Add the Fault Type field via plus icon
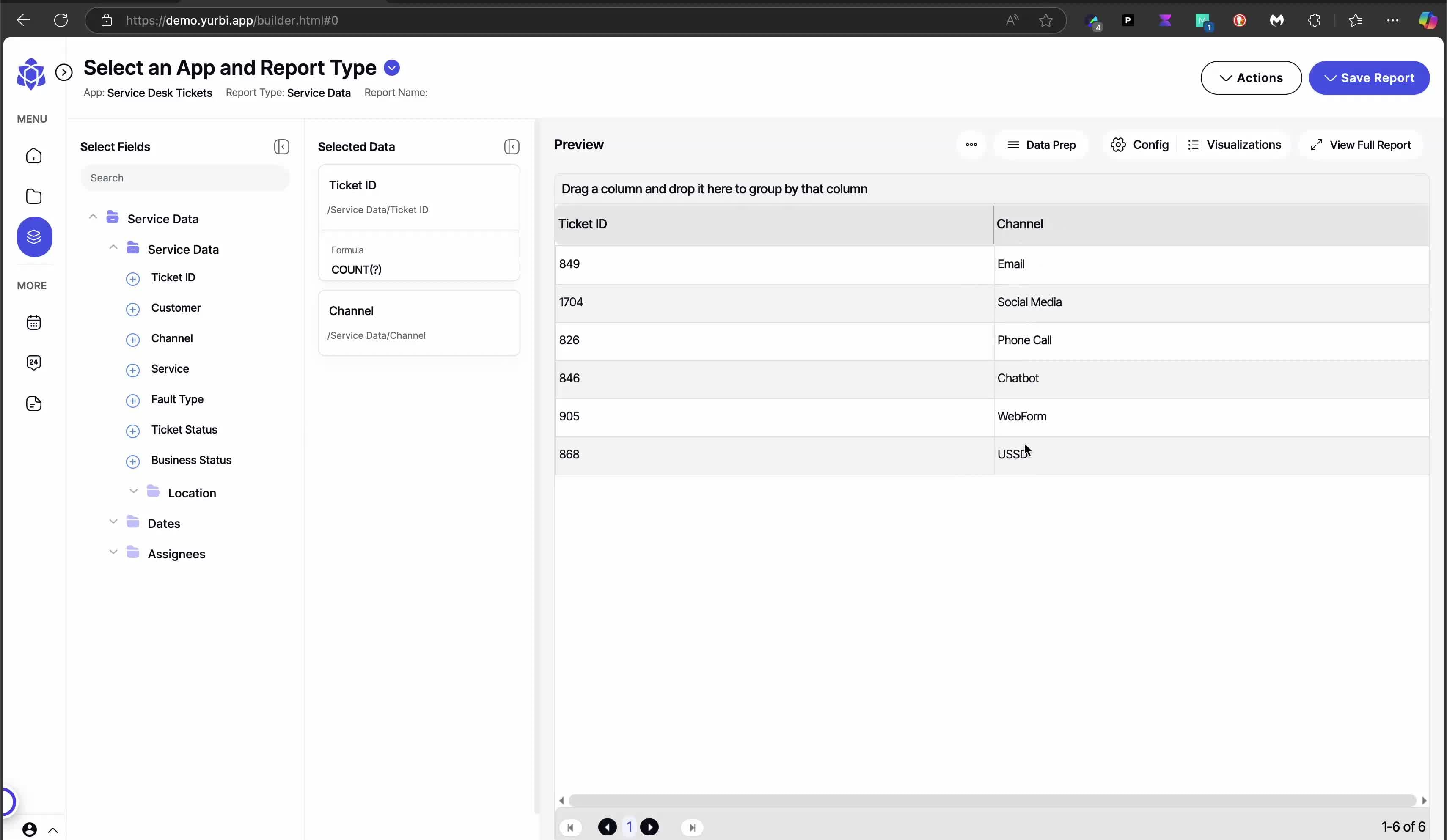This screenshot has height=840, width=1447. pos(133,400)
